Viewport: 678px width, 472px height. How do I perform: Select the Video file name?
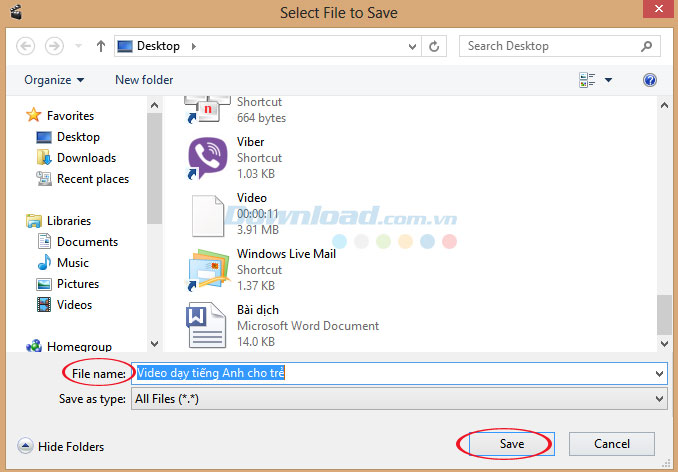(252, 198)
